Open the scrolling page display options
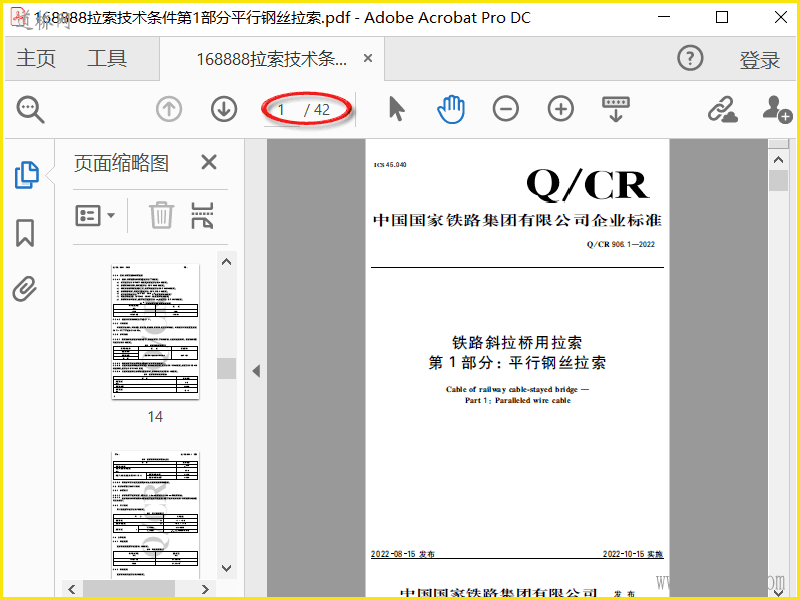This screenshot has width=800, height=600. point(616,109)
